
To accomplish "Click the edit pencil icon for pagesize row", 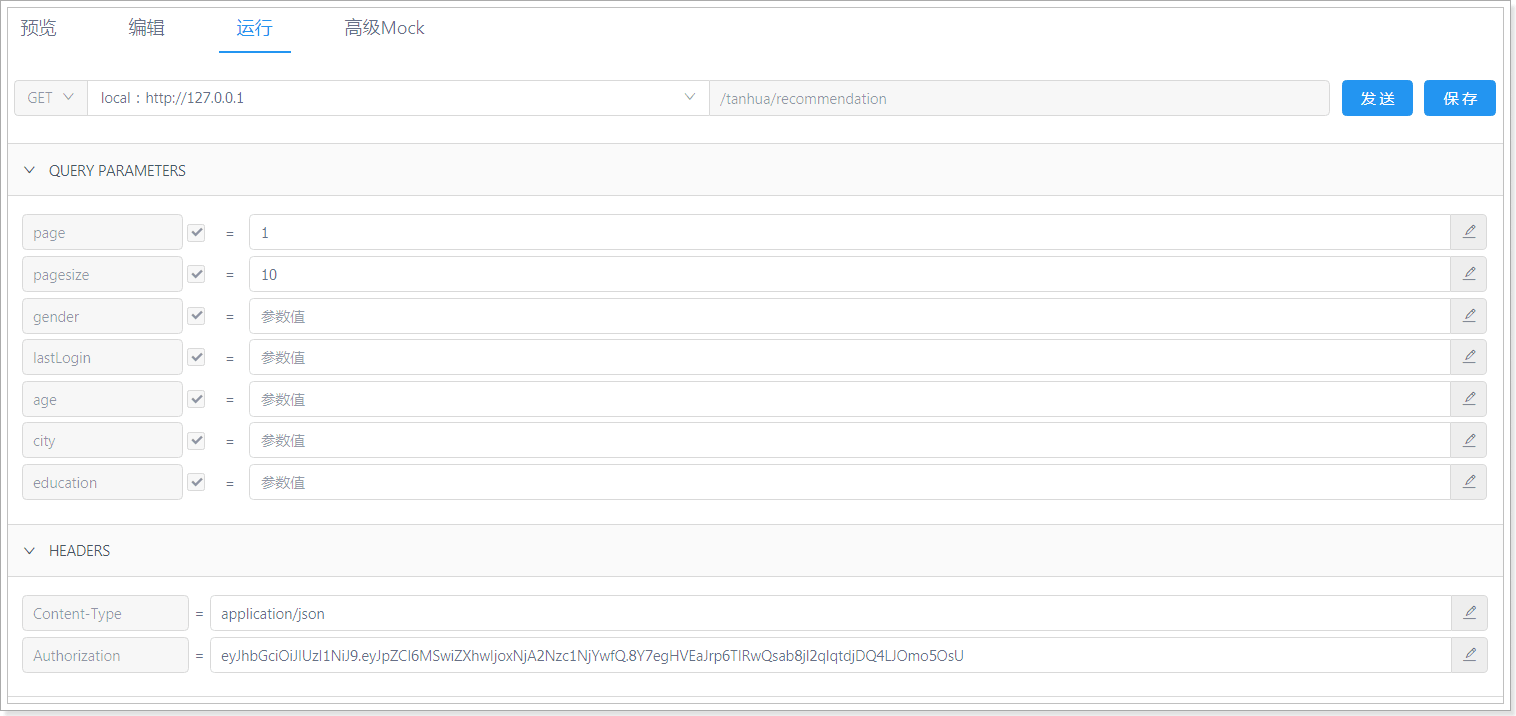I will 1468,274.
